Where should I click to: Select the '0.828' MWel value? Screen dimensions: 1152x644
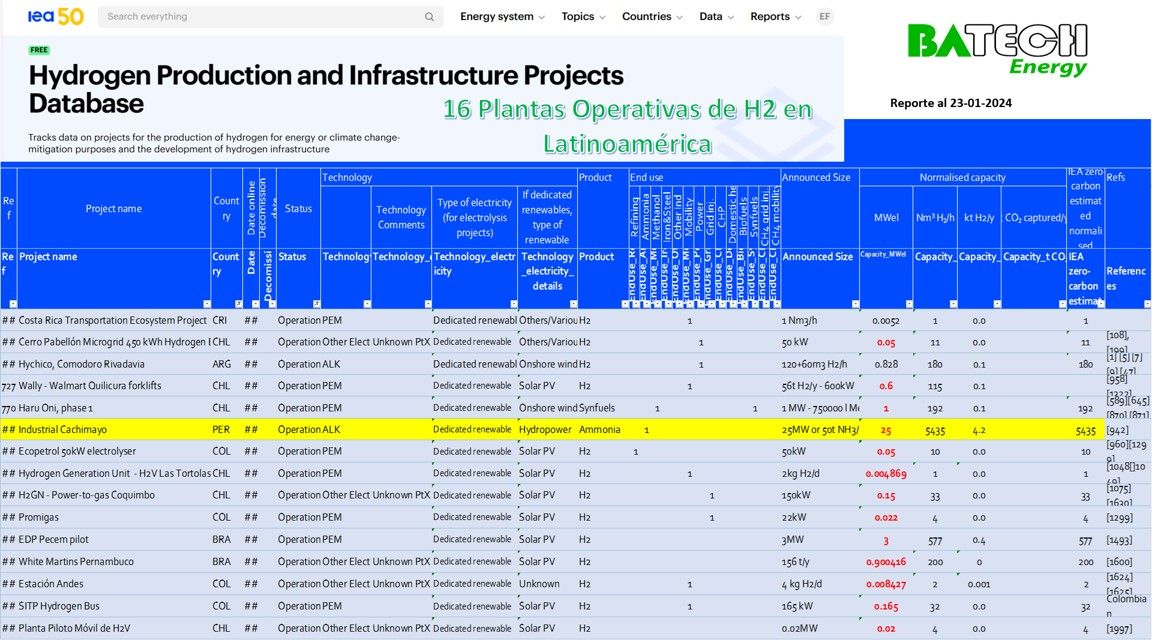(886, 364)
